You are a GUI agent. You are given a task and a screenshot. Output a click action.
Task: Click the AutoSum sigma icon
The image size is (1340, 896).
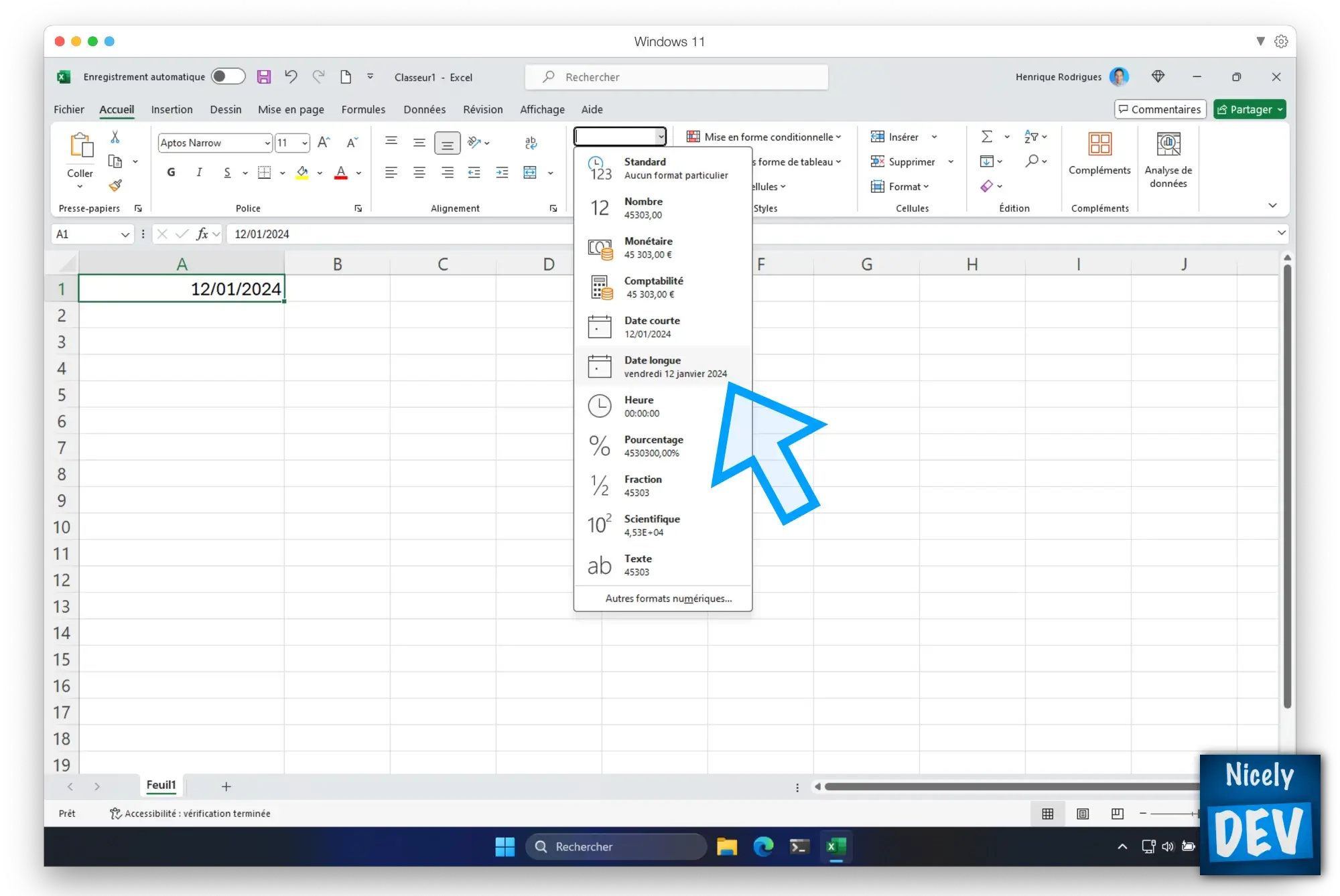pos(987,137)
